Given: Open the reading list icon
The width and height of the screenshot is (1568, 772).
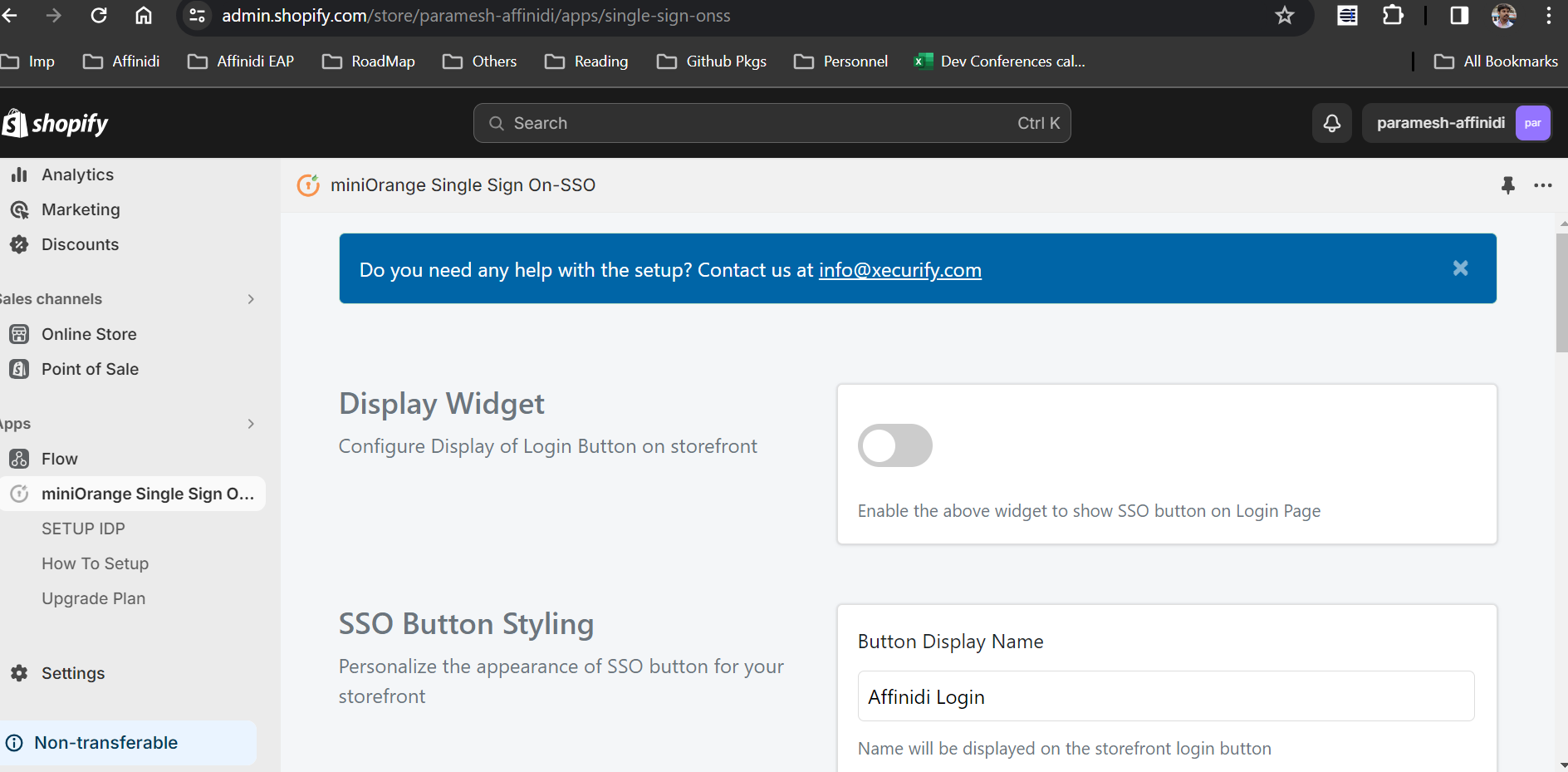Looking at the screenshot, I should (x=1347, y=16).
